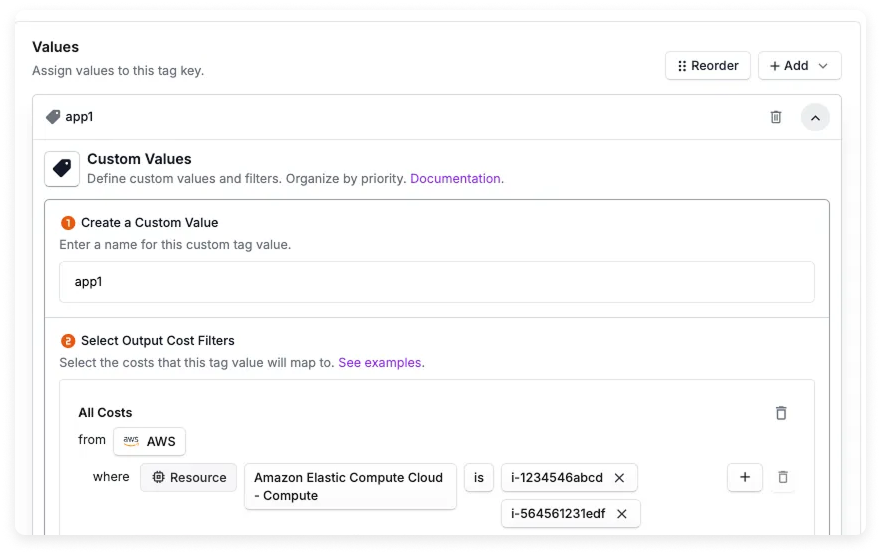Open the AWS provider selector
Viewport: 881px width, 555px height.
click(x=149, y=442)
